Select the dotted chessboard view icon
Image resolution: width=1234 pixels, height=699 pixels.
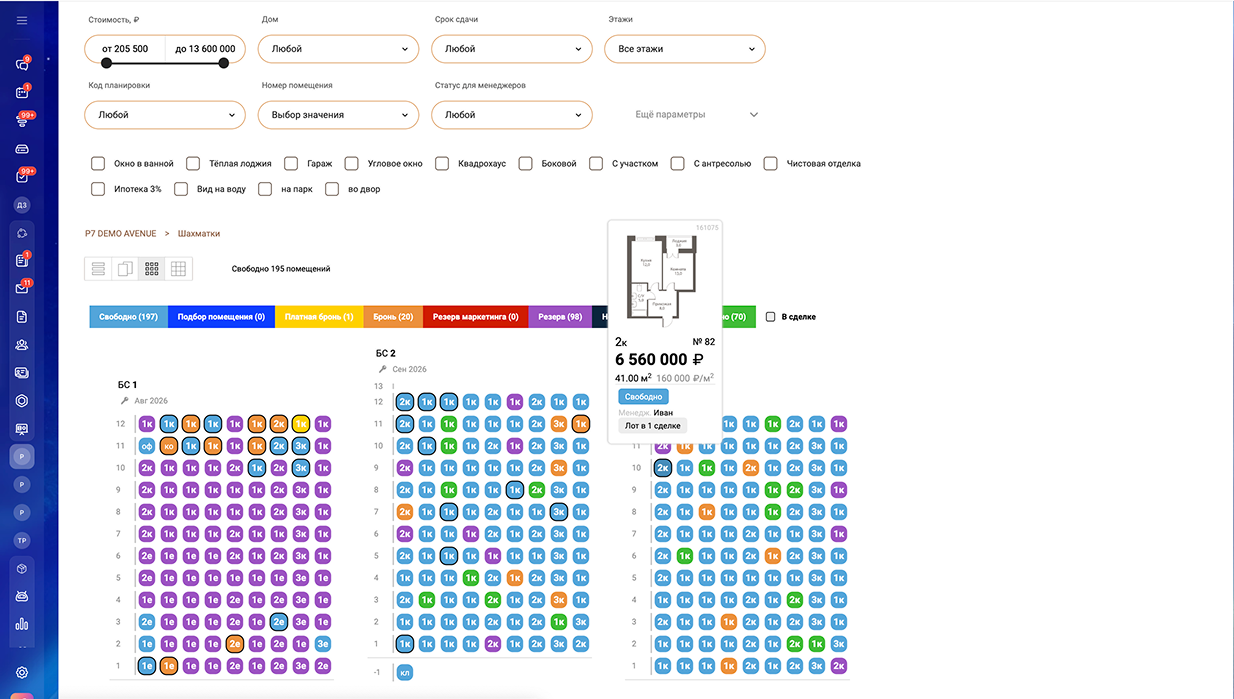pos(152,268)
